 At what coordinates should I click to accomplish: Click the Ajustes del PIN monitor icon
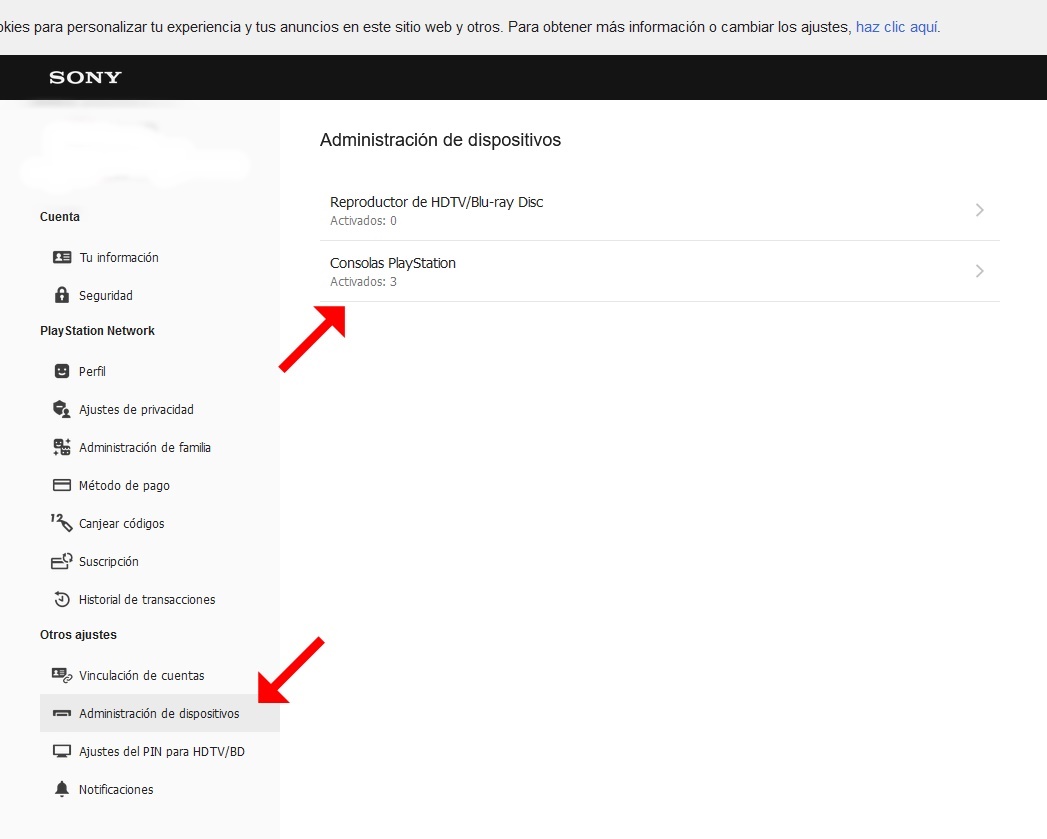click(x=62, y=751)
